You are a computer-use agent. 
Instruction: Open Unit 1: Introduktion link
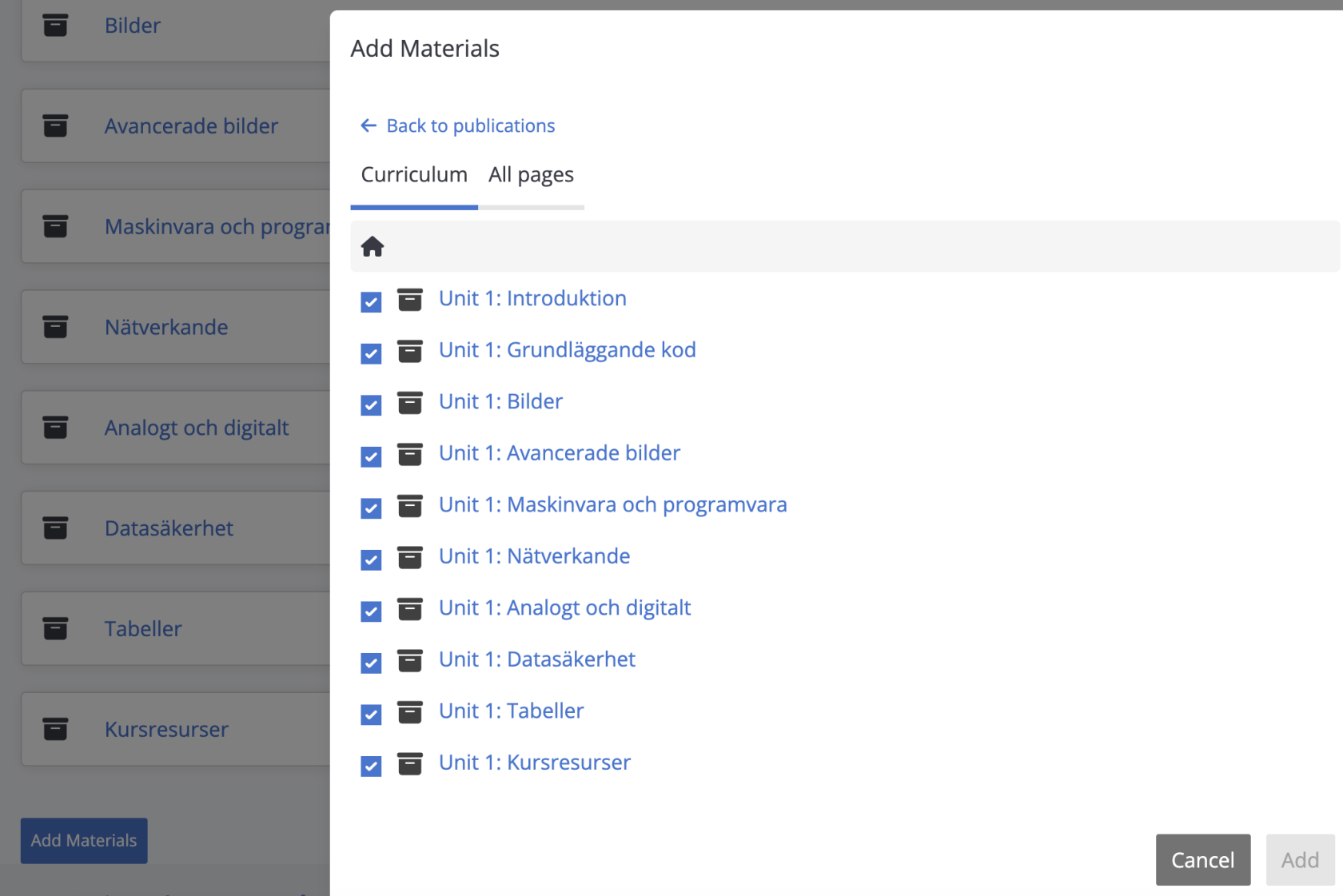click(x=532, y=298)
